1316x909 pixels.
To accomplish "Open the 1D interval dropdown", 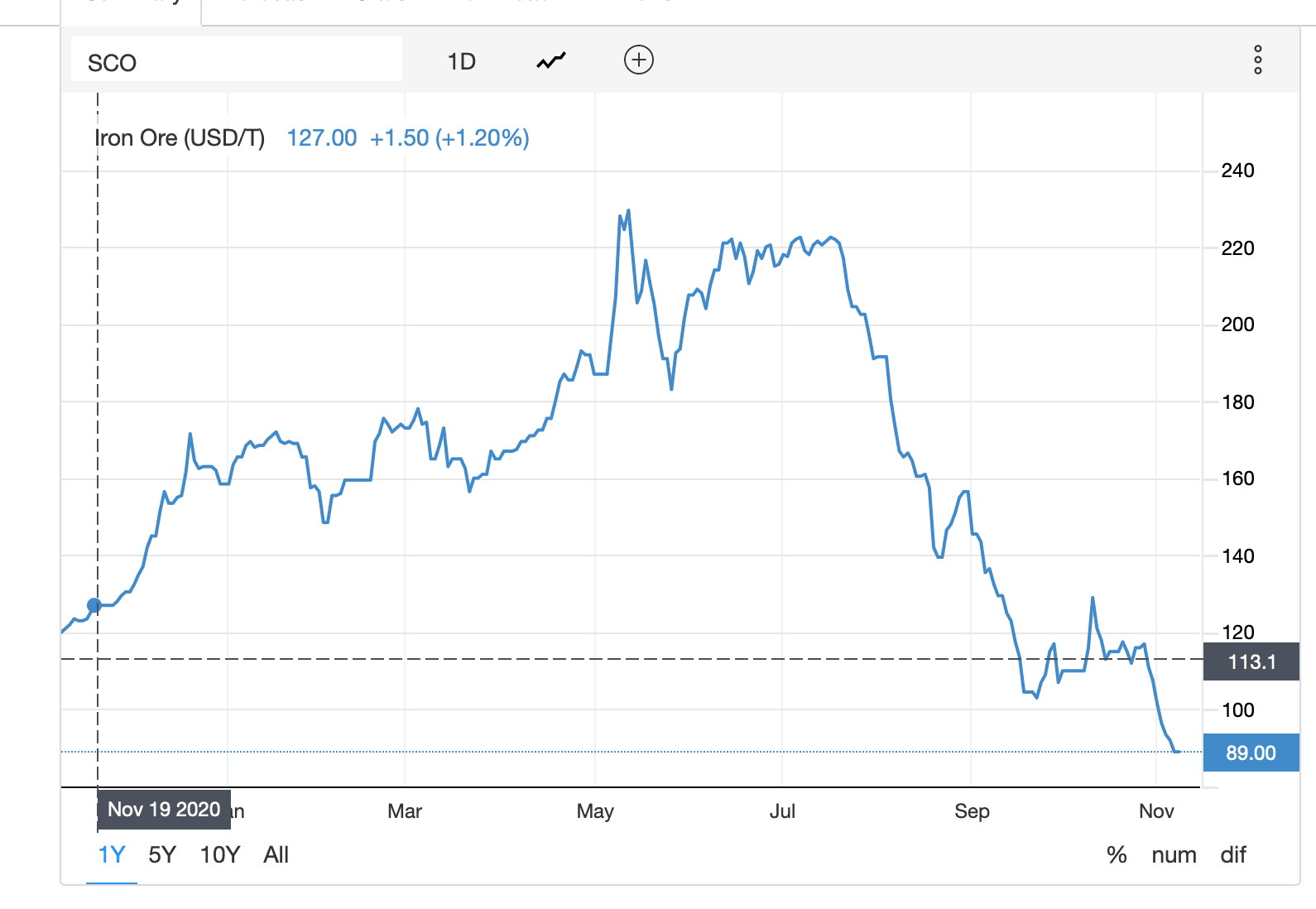I will 461,62.
